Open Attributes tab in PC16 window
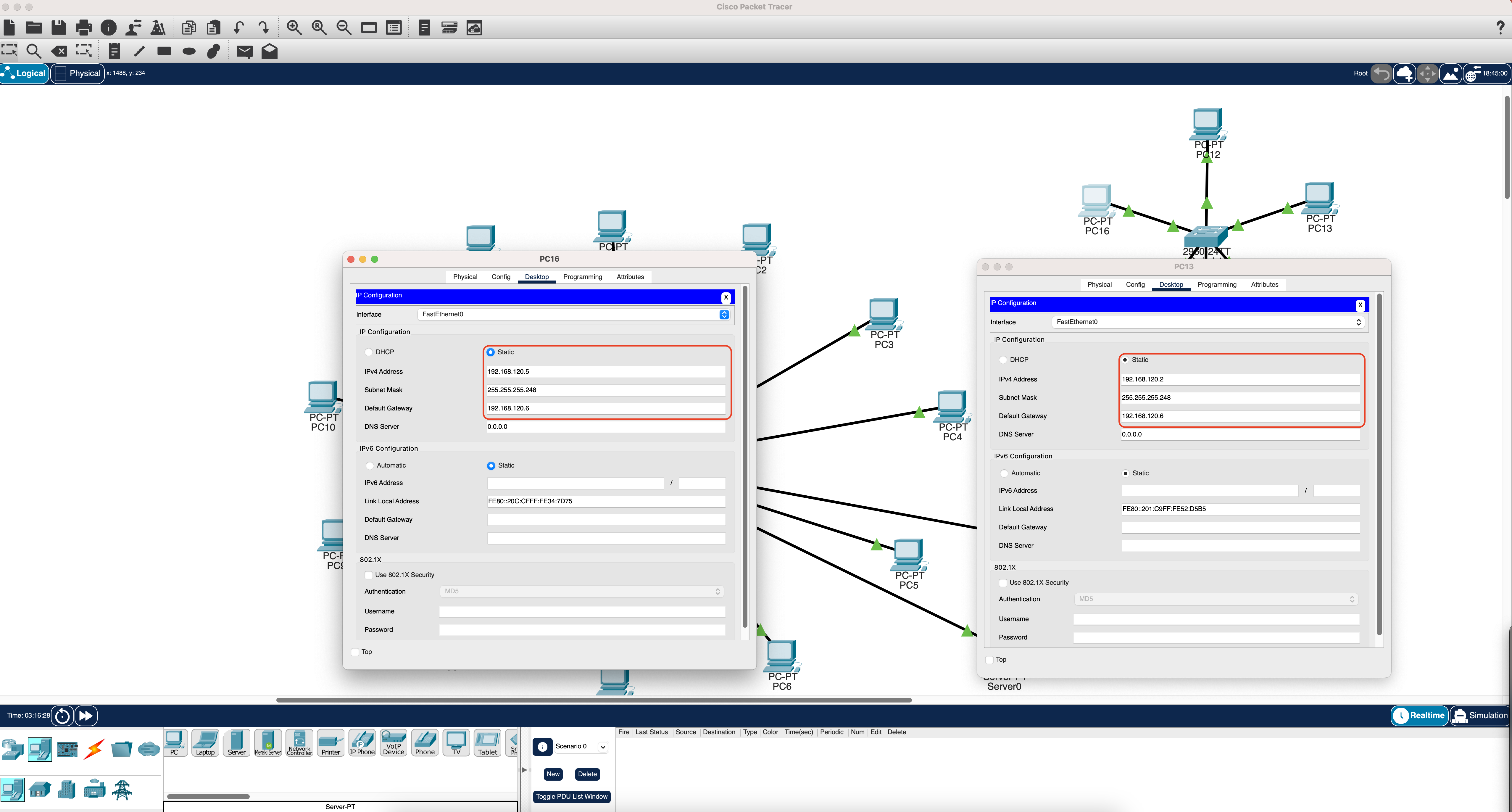The image size is (1512, 812). [x=630, y=277]
